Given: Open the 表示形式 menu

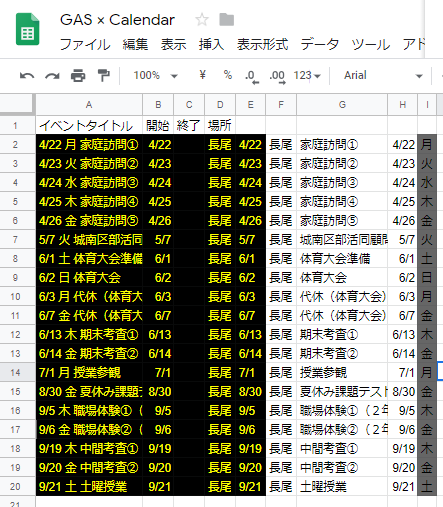Looking at the screenshot, I should [262, 44].
